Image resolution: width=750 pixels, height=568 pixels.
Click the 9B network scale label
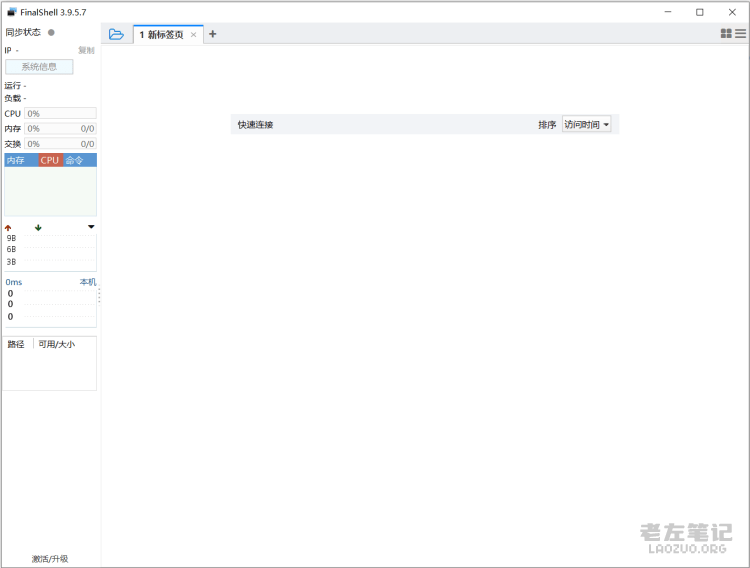coord(11,238)
